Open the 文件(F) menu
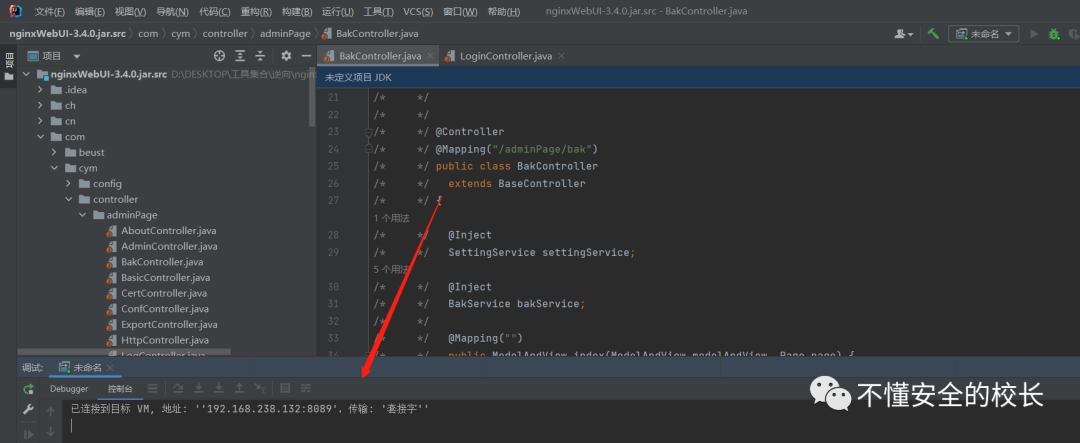Viewport: 1080px width, 443px height. 50,12
